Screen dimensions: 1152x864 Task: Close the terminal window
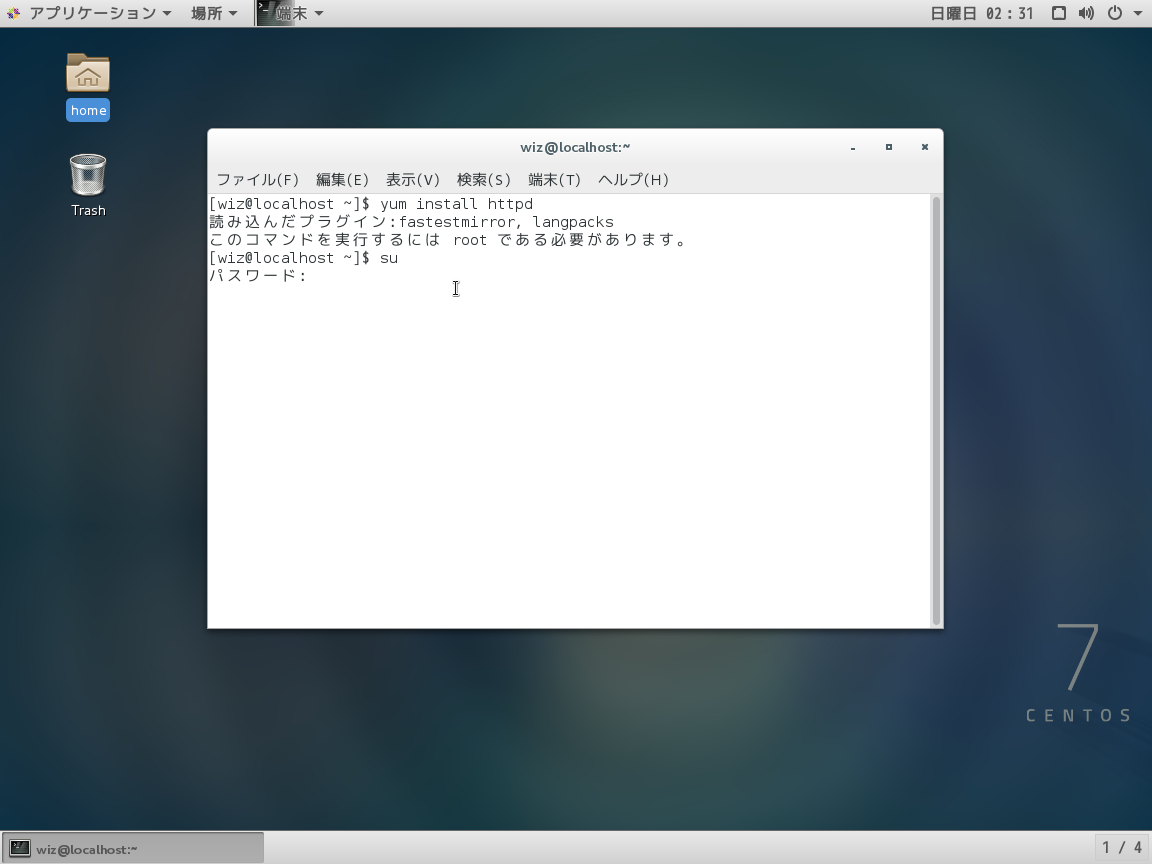tap(925, 148)
